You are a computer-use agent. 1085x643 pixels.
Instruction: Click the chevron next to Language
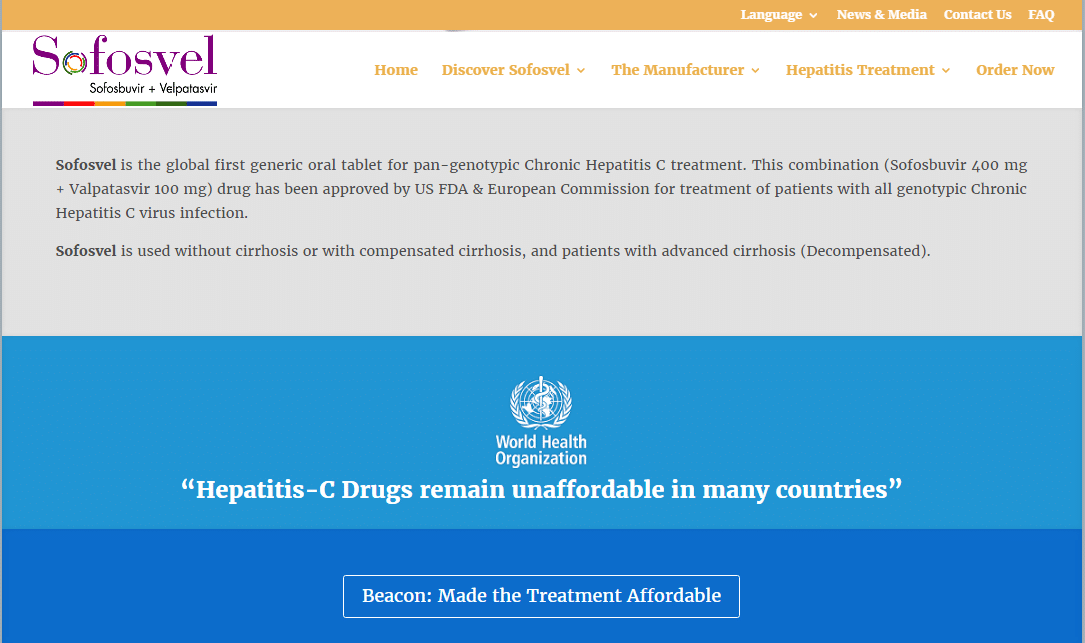[813, 15]
